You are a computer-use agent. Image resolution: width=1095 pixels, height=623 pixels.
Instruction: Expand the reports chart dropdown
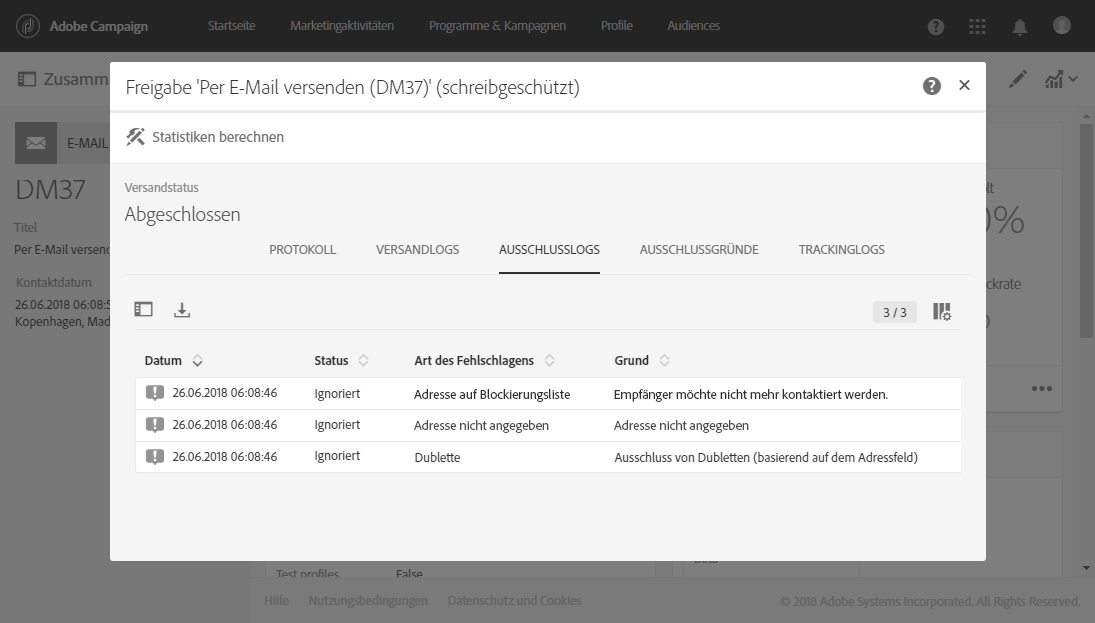point(1061,79)
